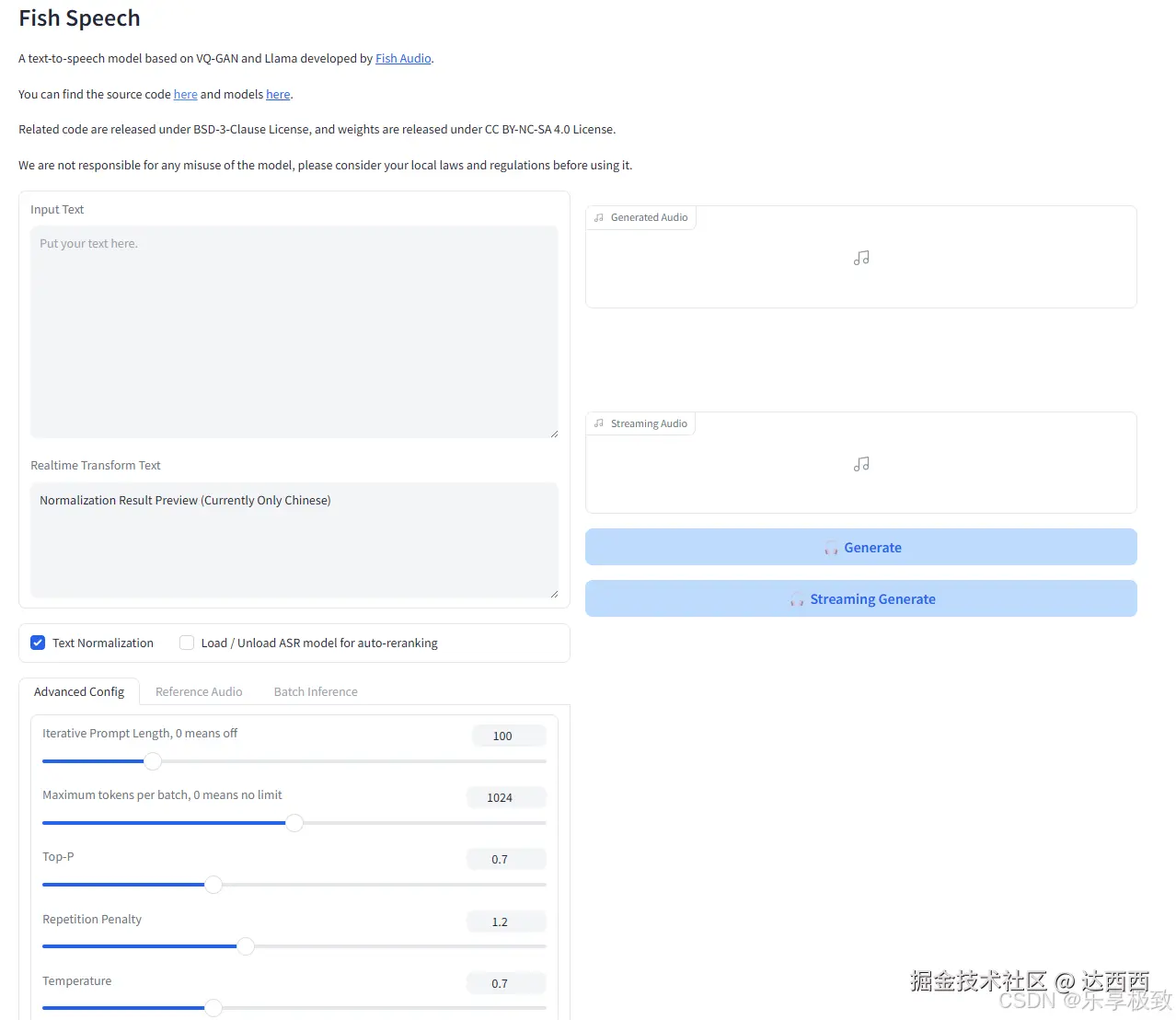Image resolution: width=1176 pixels, height=1020 pixels.
Task: Click the Streaming Generate button
Action: click(861, 598)
